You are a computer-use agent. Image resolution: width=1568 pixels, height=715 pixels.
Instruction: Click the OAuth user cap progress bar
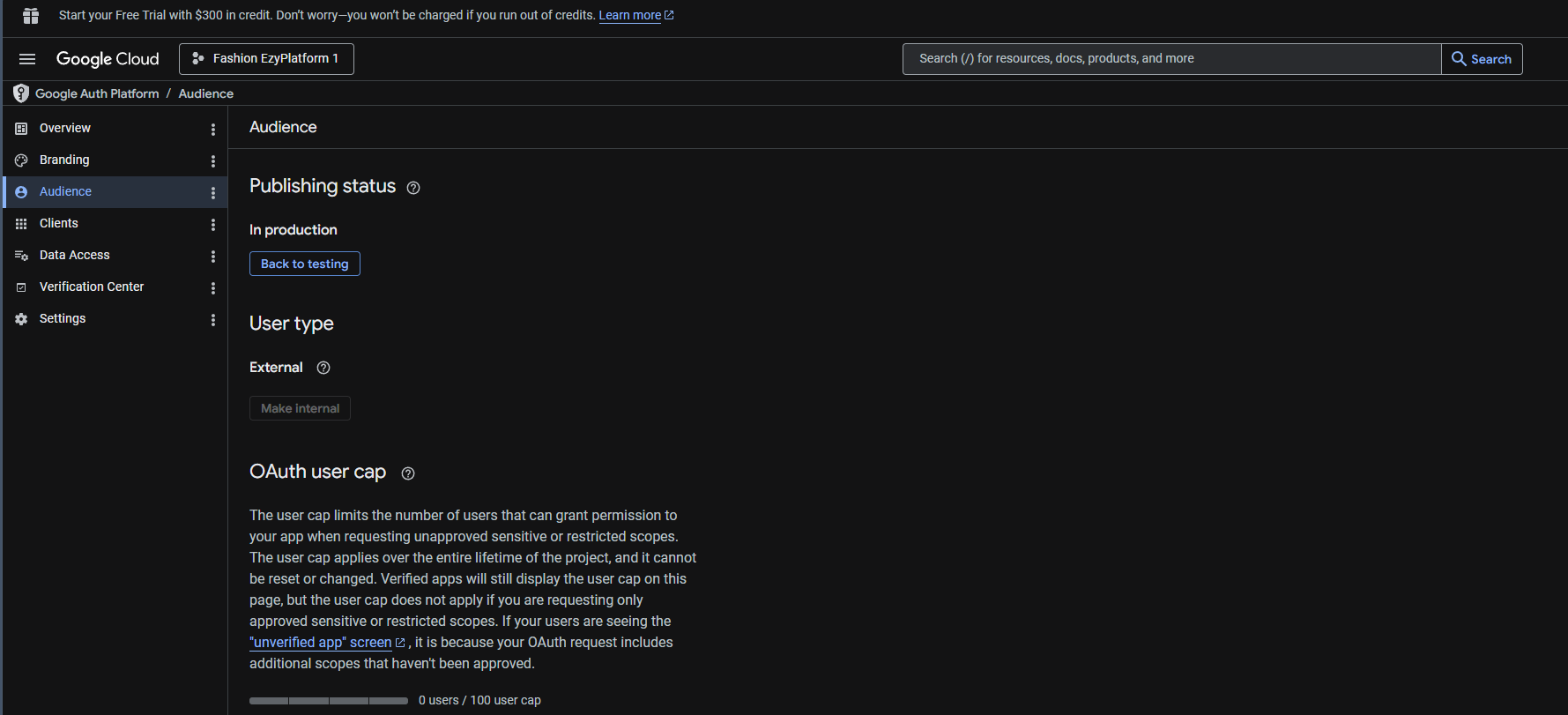click(x=329, y=701)
